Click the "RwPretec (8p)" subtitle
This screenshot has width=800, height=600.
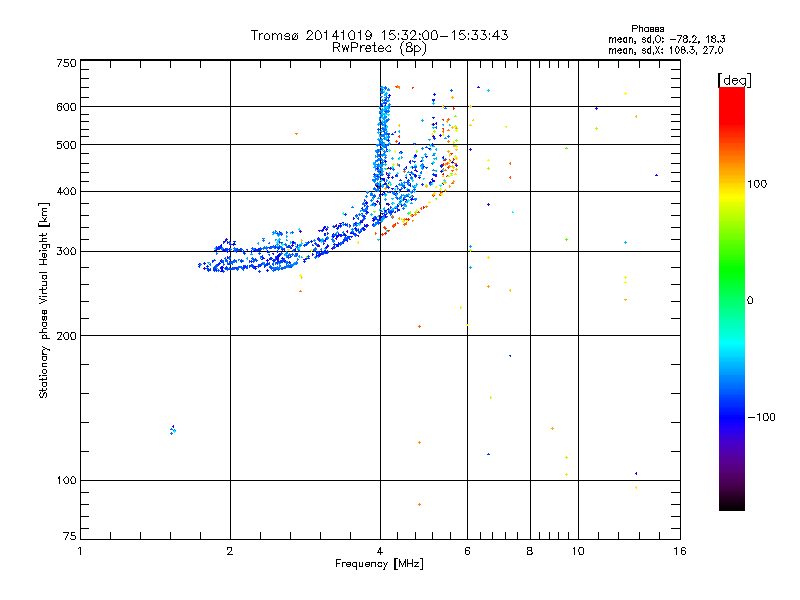pyautogui.click(x=379, y=48)
